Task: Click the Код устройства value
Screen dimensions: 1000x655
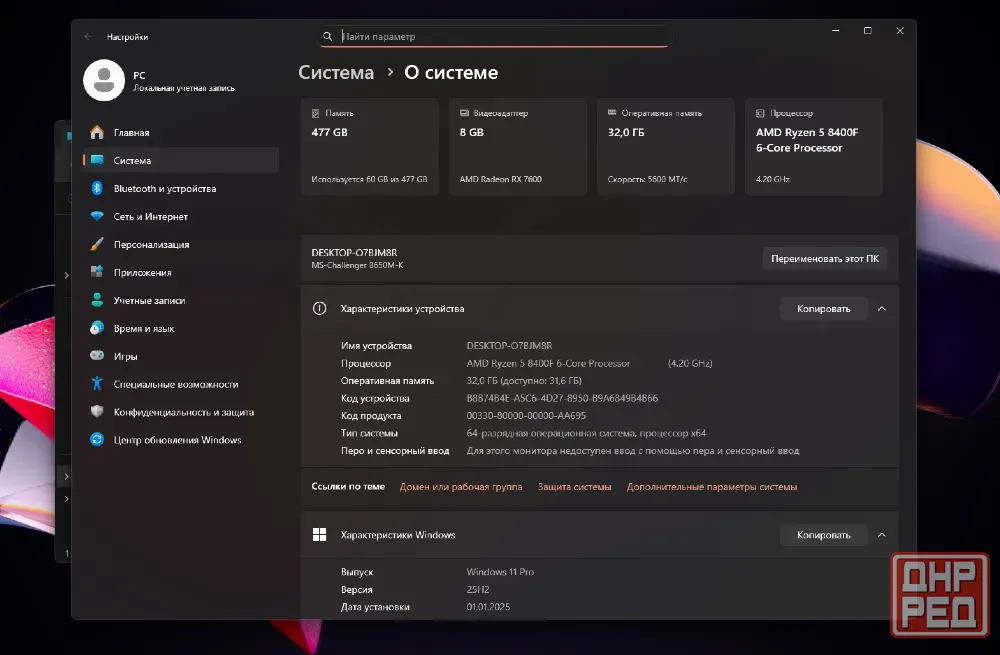Action: (x=562, y=398)
